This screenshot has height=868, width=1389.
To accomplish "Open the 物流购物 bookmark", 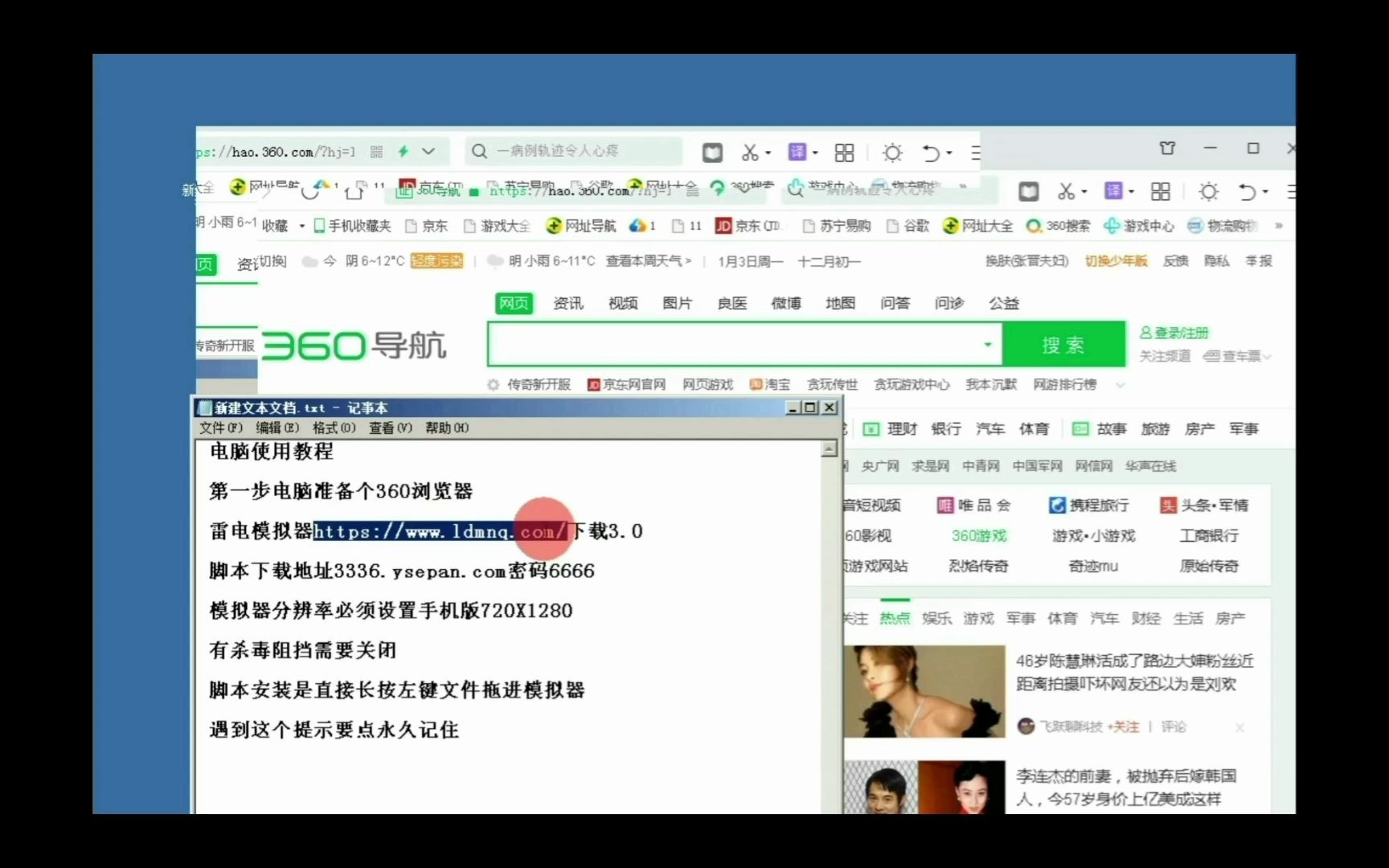I will (x=1223, y=226).
